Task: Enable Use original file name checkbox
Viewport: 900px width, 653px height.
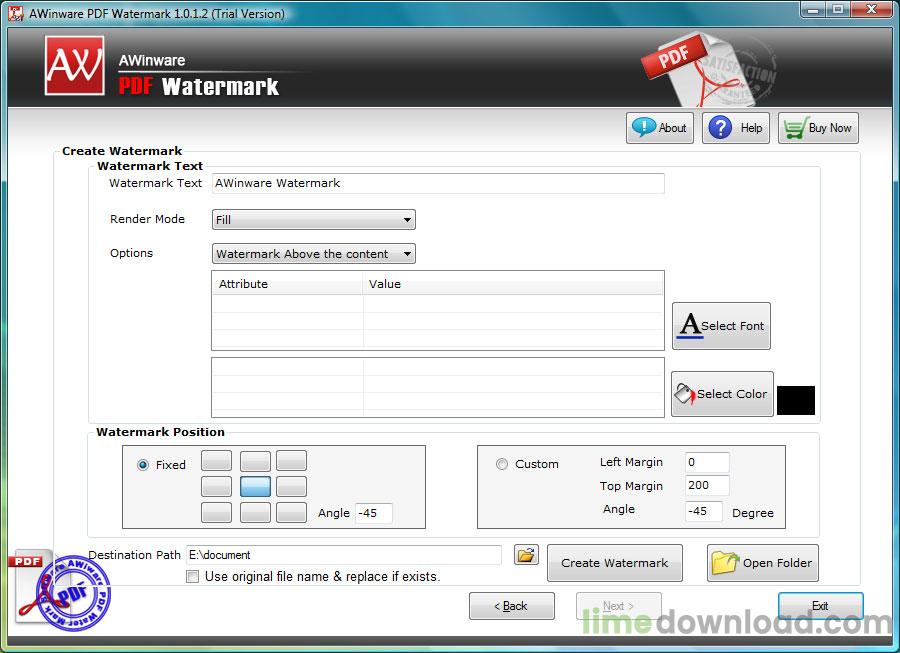Action: pyautogui.click(x=193, y=576)
